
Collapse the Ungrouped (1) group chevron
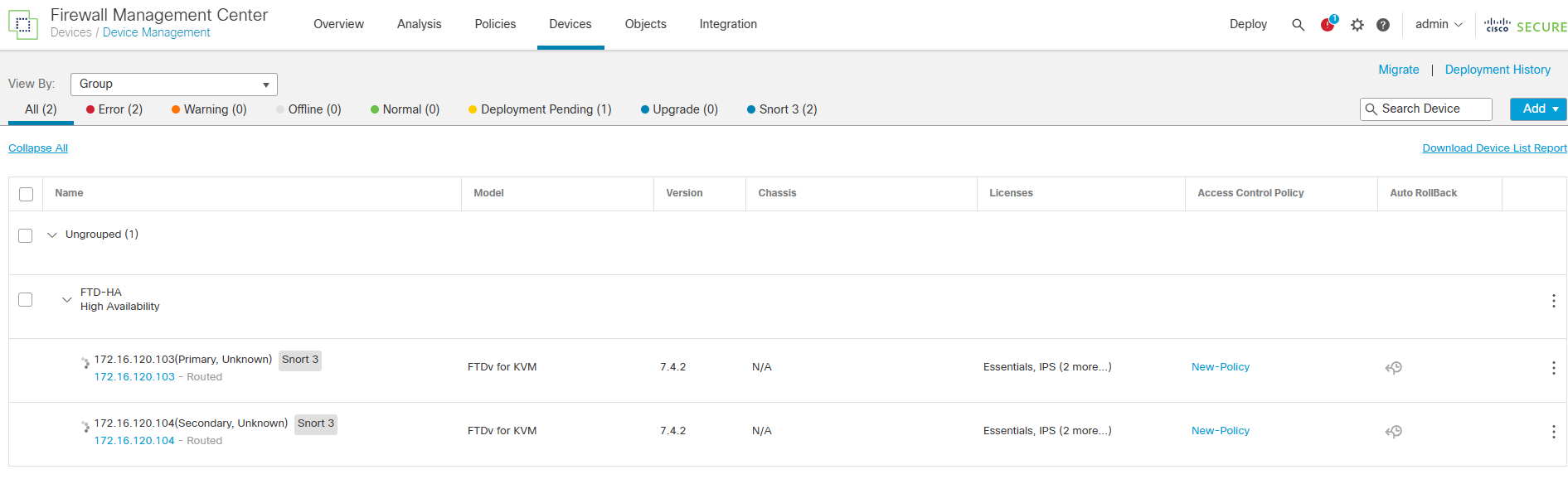coord(52,235)
